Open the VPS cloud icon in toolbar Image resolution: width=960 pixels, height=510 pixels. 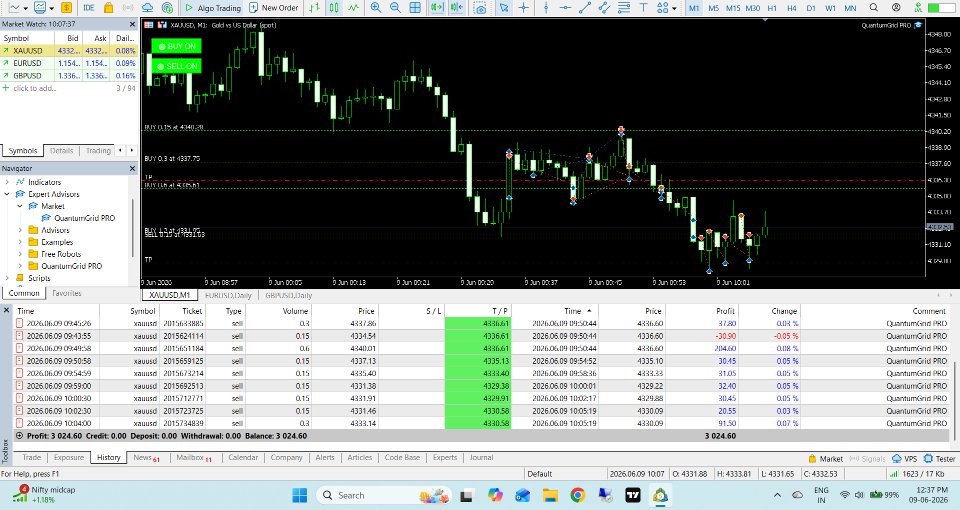pos(148,8)
